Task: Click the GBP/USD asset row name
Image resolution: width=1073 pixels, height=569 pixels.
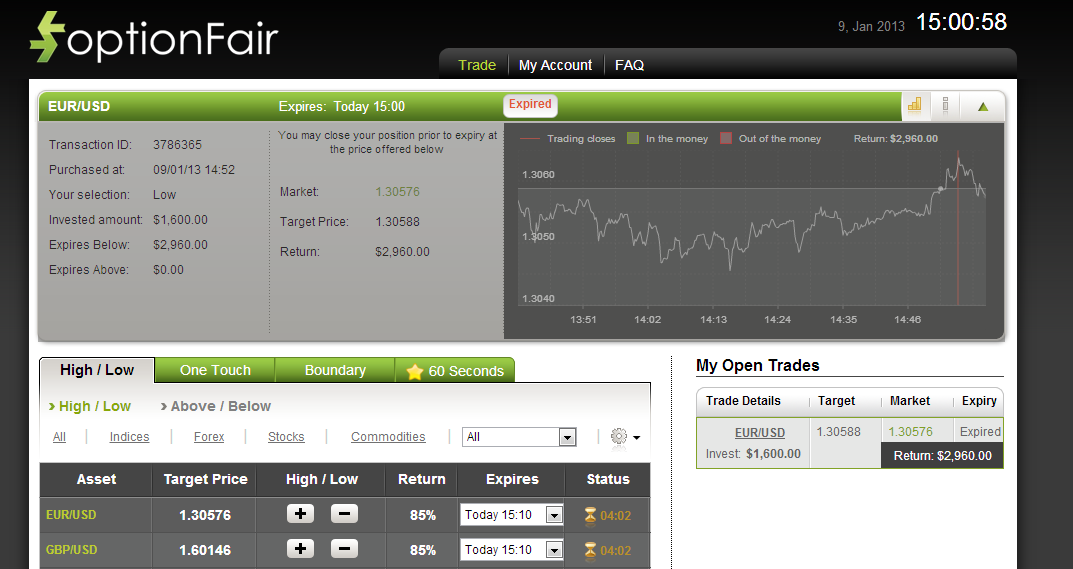Action: click(71, 550)
